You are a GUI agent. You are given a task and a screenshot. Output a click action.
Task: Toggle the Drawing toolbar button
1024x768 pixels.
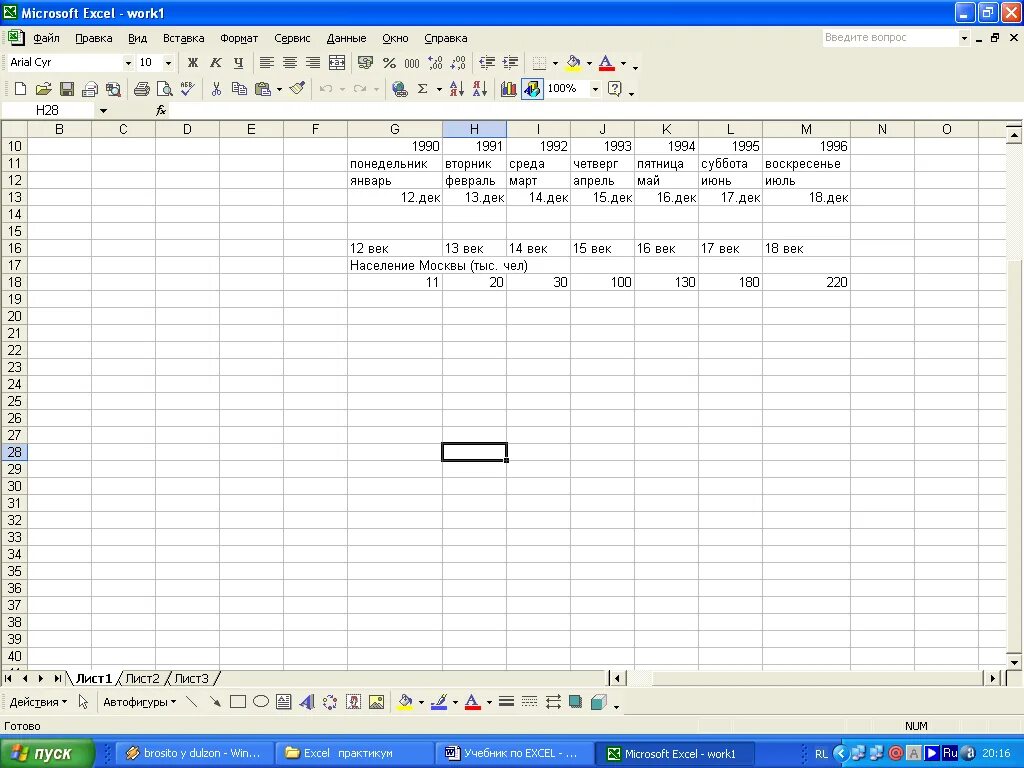click(532, 89)
